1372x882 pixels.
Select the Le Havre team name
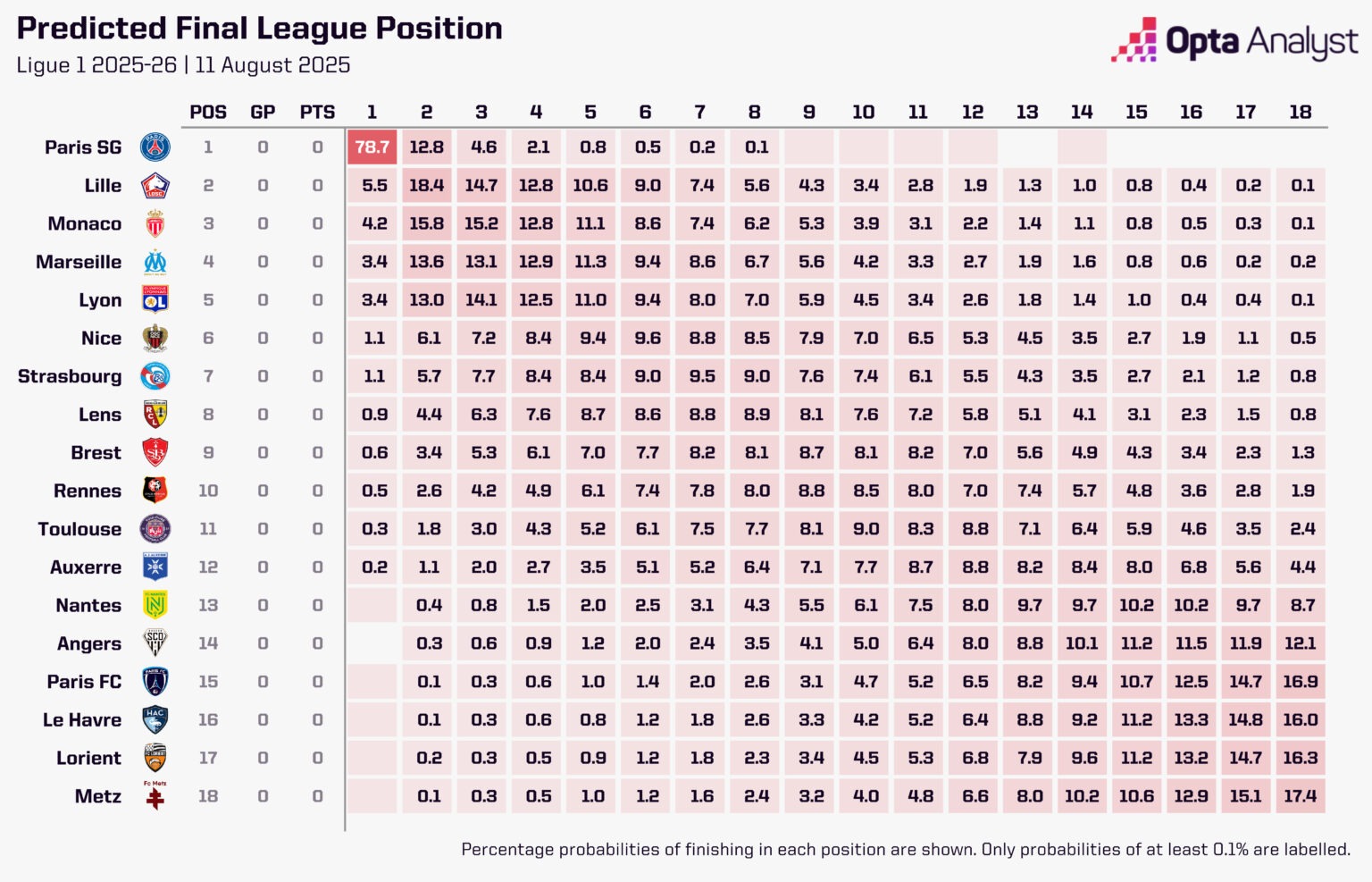(82, 719)
